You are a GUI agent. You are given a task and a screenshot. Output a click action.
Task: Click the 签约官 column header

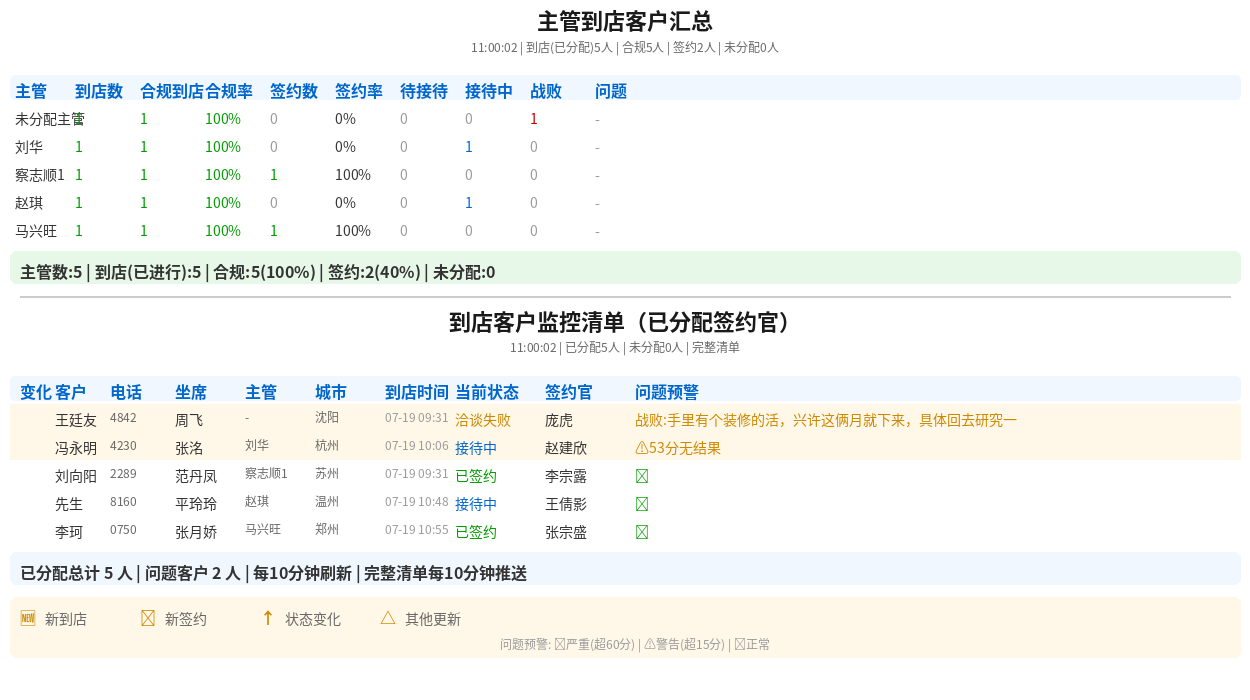[569, 392]
